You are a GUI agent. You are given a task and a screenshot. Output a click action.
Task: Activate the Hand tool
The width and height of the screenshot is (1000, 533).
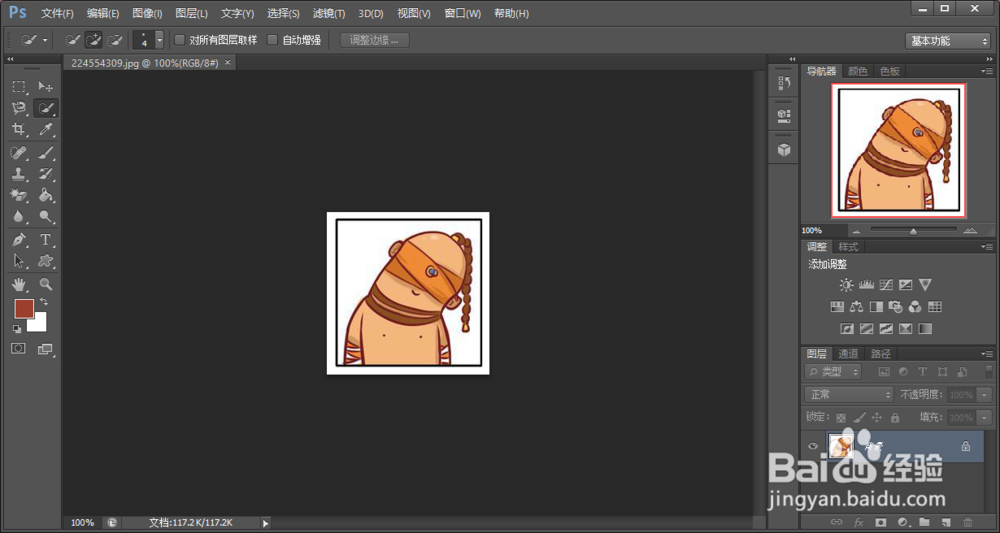pos(19,284)
